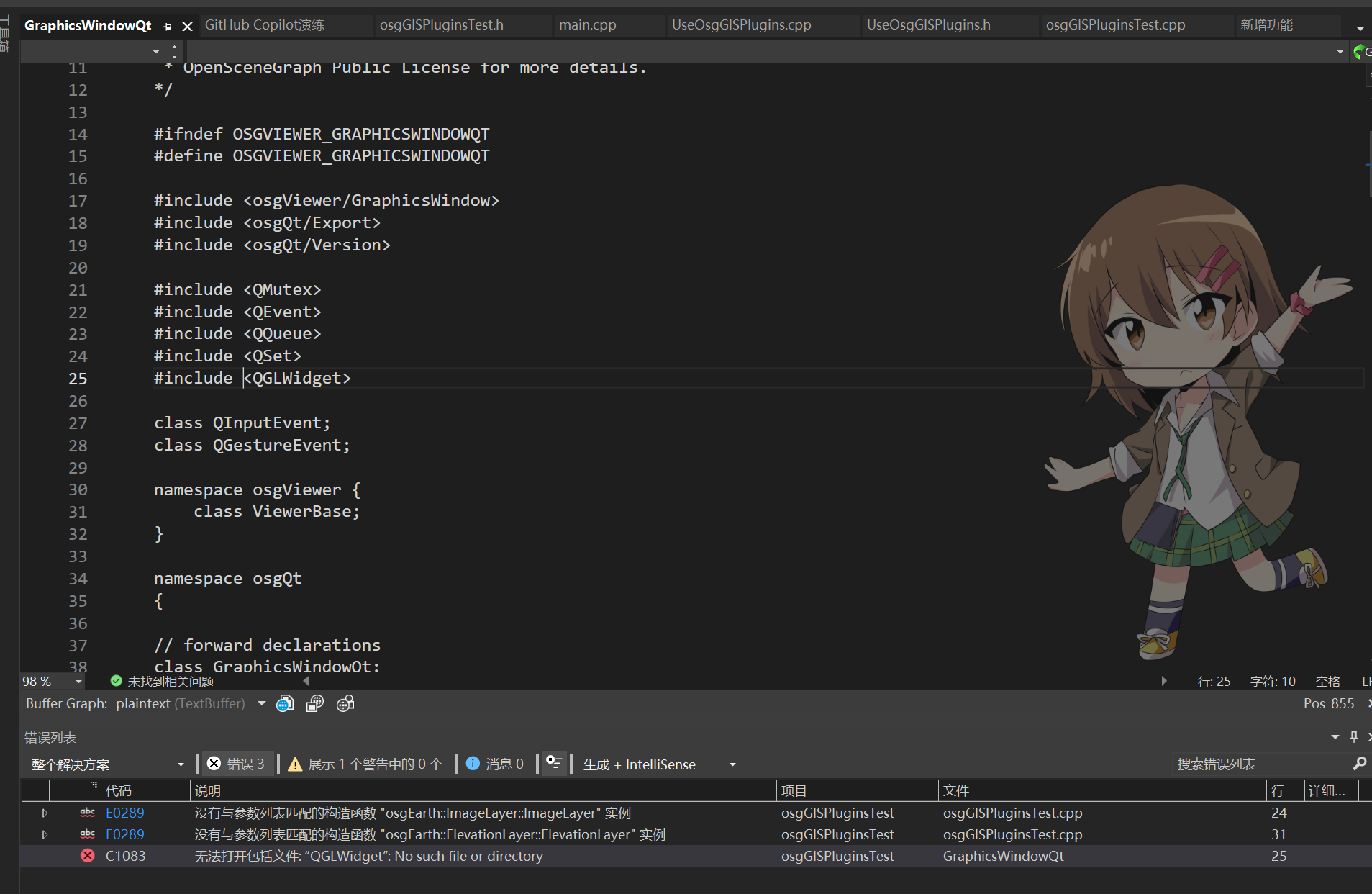This screenshot has height=894, width=1372.
Task: Open the Buffer Graph plaintext dropdown
Action: click(262, 704)
